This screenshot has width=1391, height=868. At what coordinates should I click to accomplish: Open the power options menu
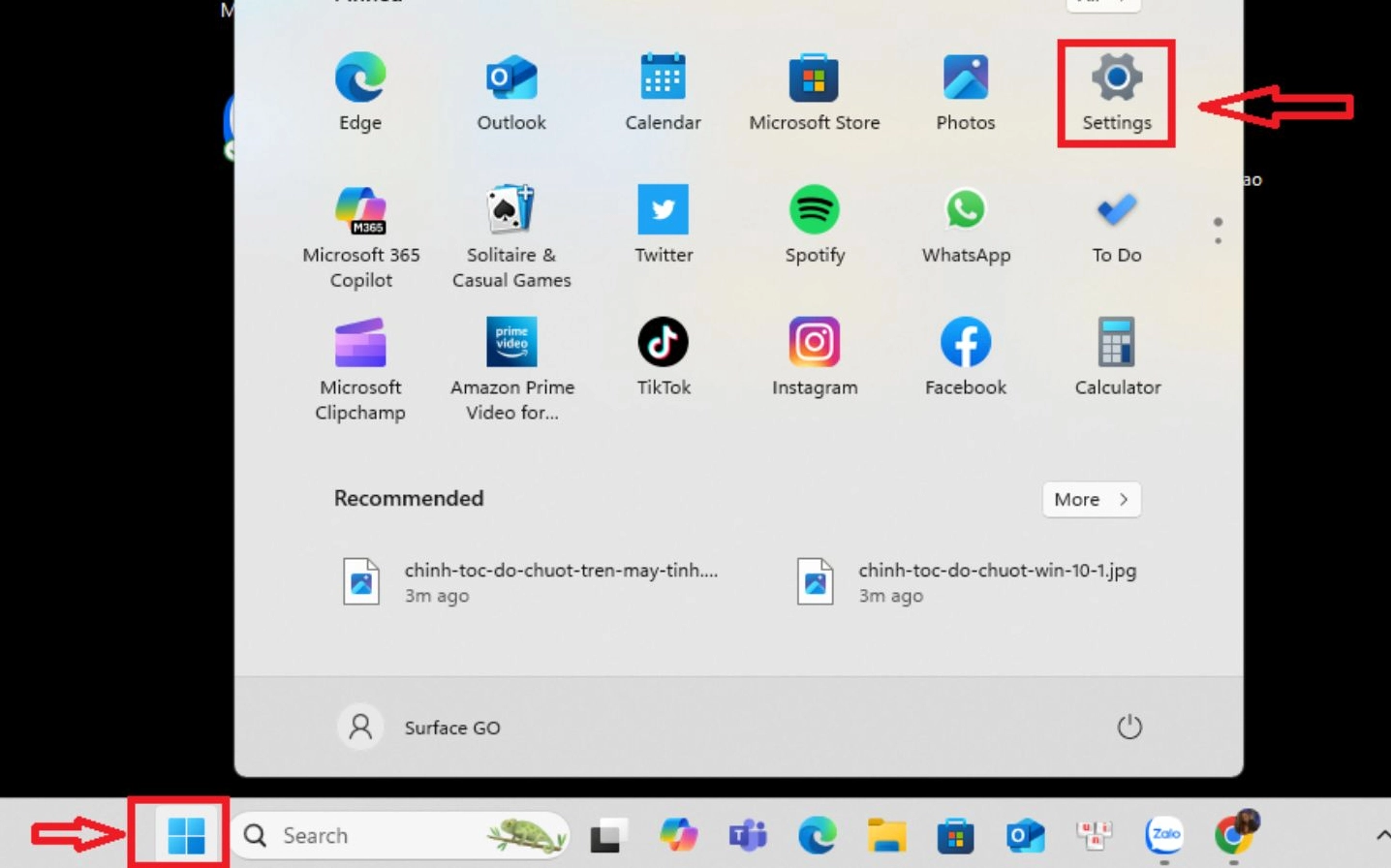tap(1130, 727)
